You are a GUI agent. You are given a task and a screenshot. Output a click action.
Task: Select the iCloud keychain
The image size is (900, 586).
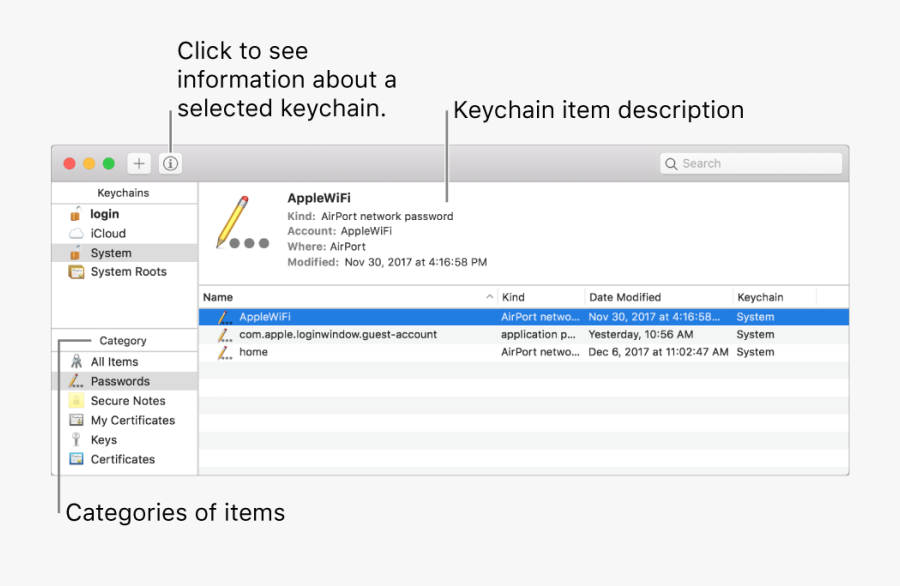(x=125, y=234)
